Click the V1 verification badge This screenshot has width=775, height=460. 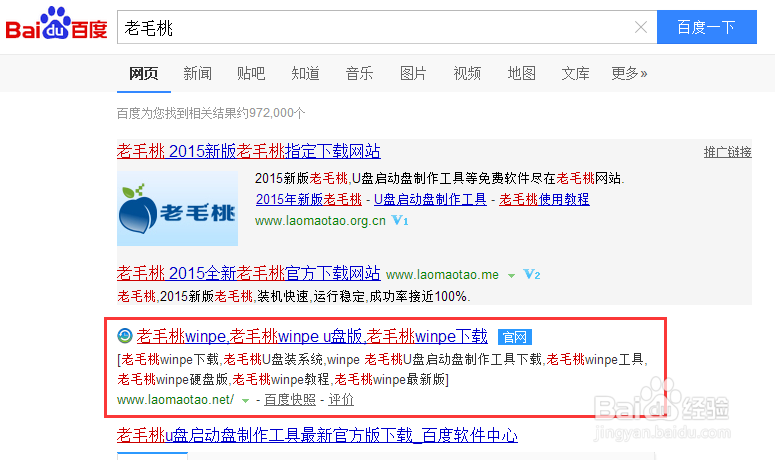tap(400, 220)
